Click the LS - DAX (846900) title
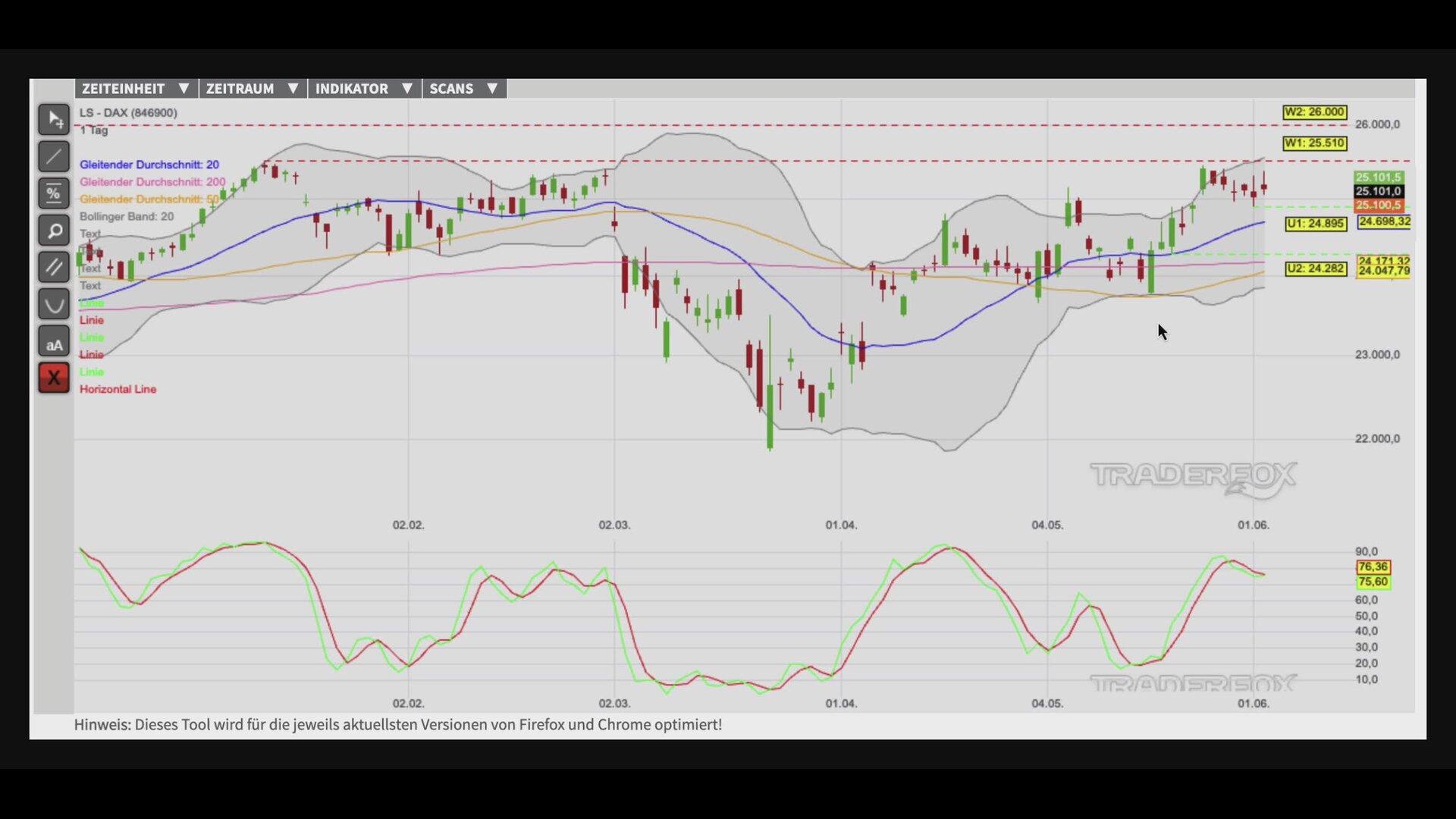Viewport: 1456px width, 819px height. [128, 113]
